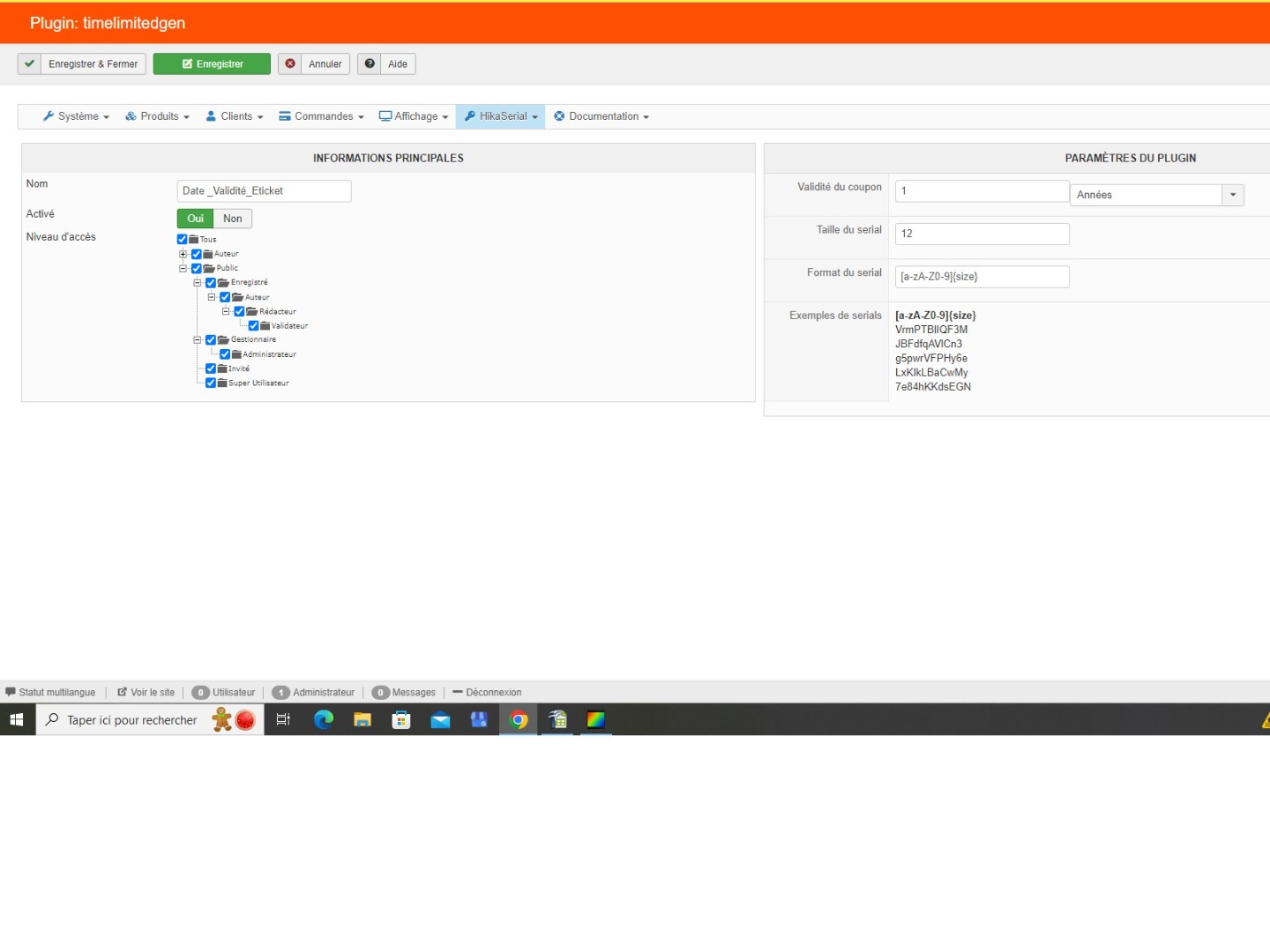Uncheck the Gestionnaire access level checkbox
The width and height of the screenshot is (1270, 952).
[x=211, y=340]
